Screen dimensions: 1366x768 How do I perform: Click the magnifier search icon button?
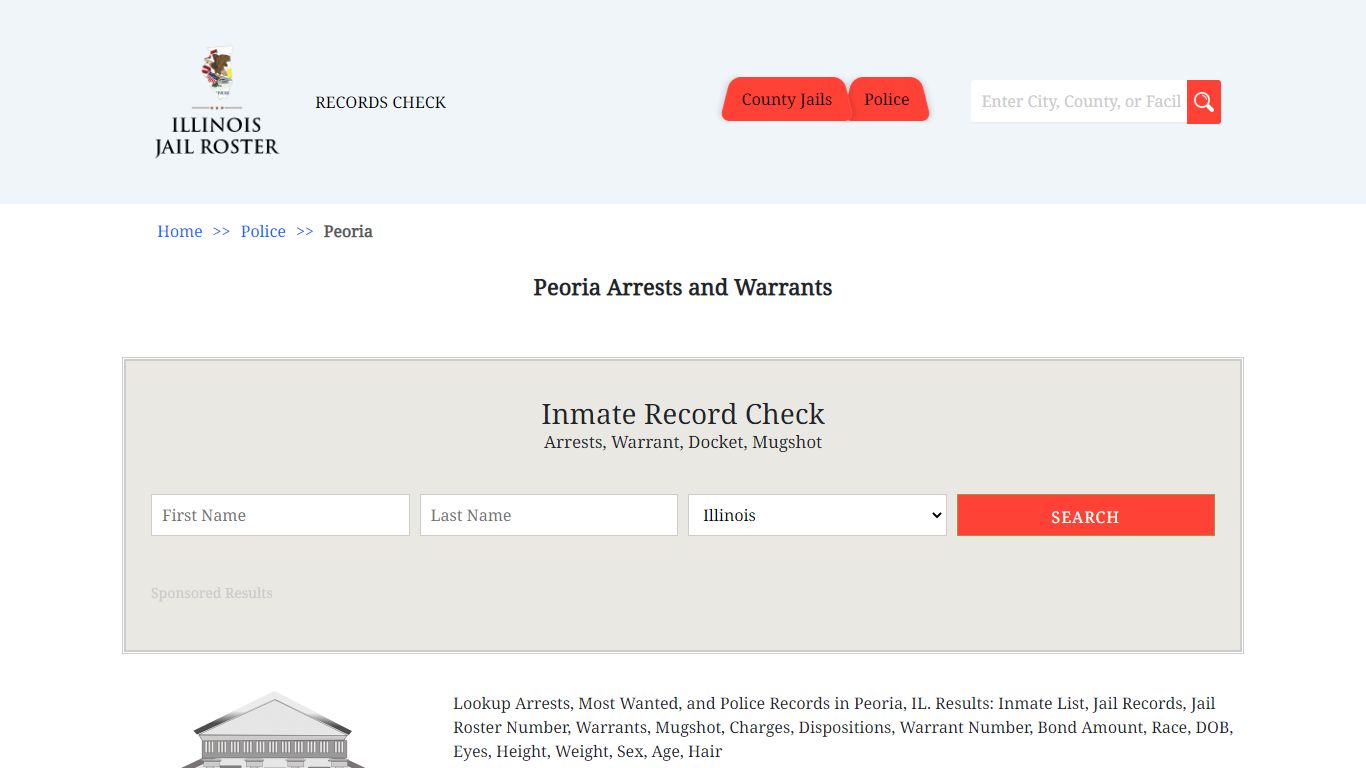1204,102
